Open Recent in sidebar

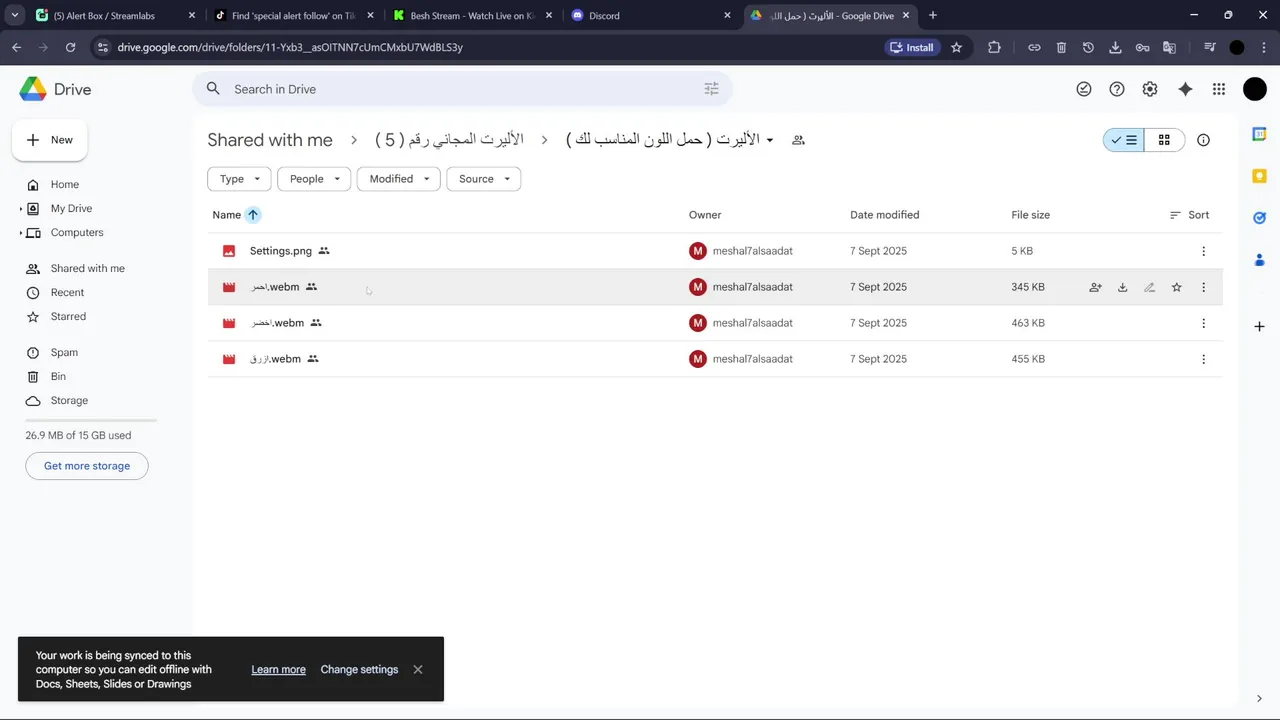(x=67, y=293)
